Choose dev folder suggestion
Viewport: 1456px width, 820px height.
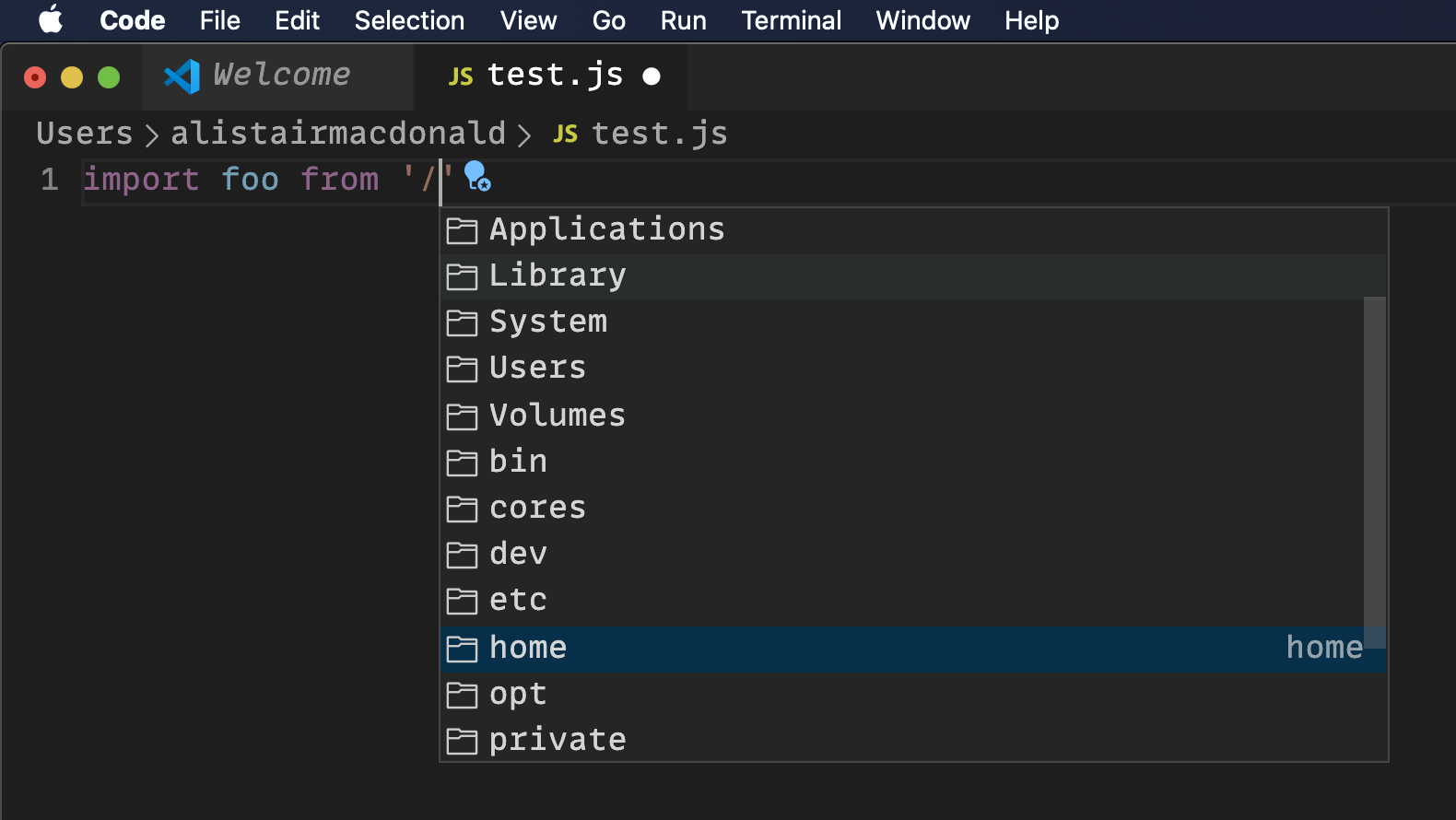click(914, 555)
